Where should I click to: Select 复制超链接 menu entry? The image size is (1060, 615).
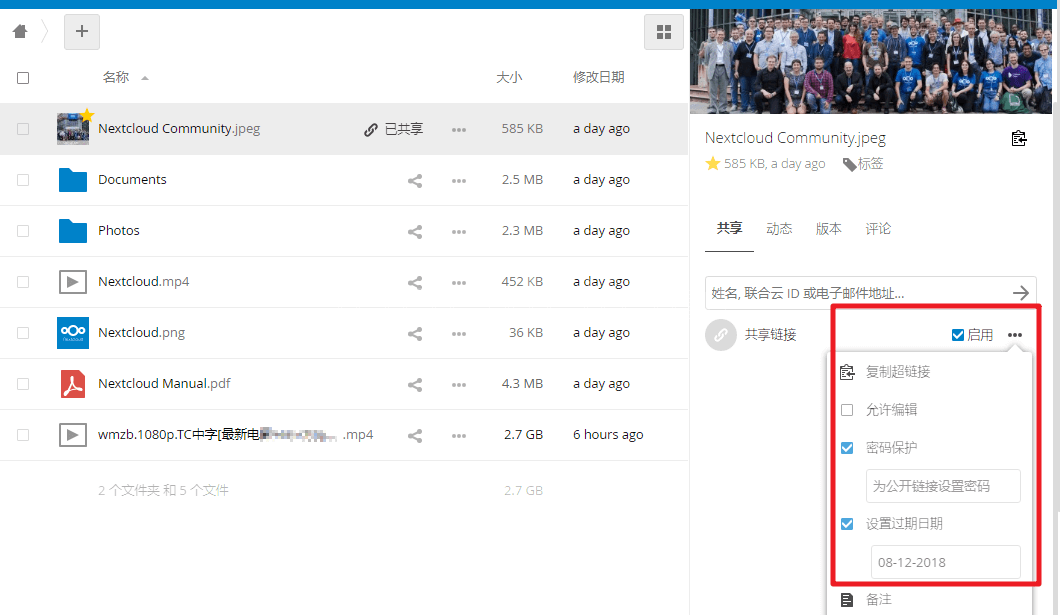click(x=898, y=372)
